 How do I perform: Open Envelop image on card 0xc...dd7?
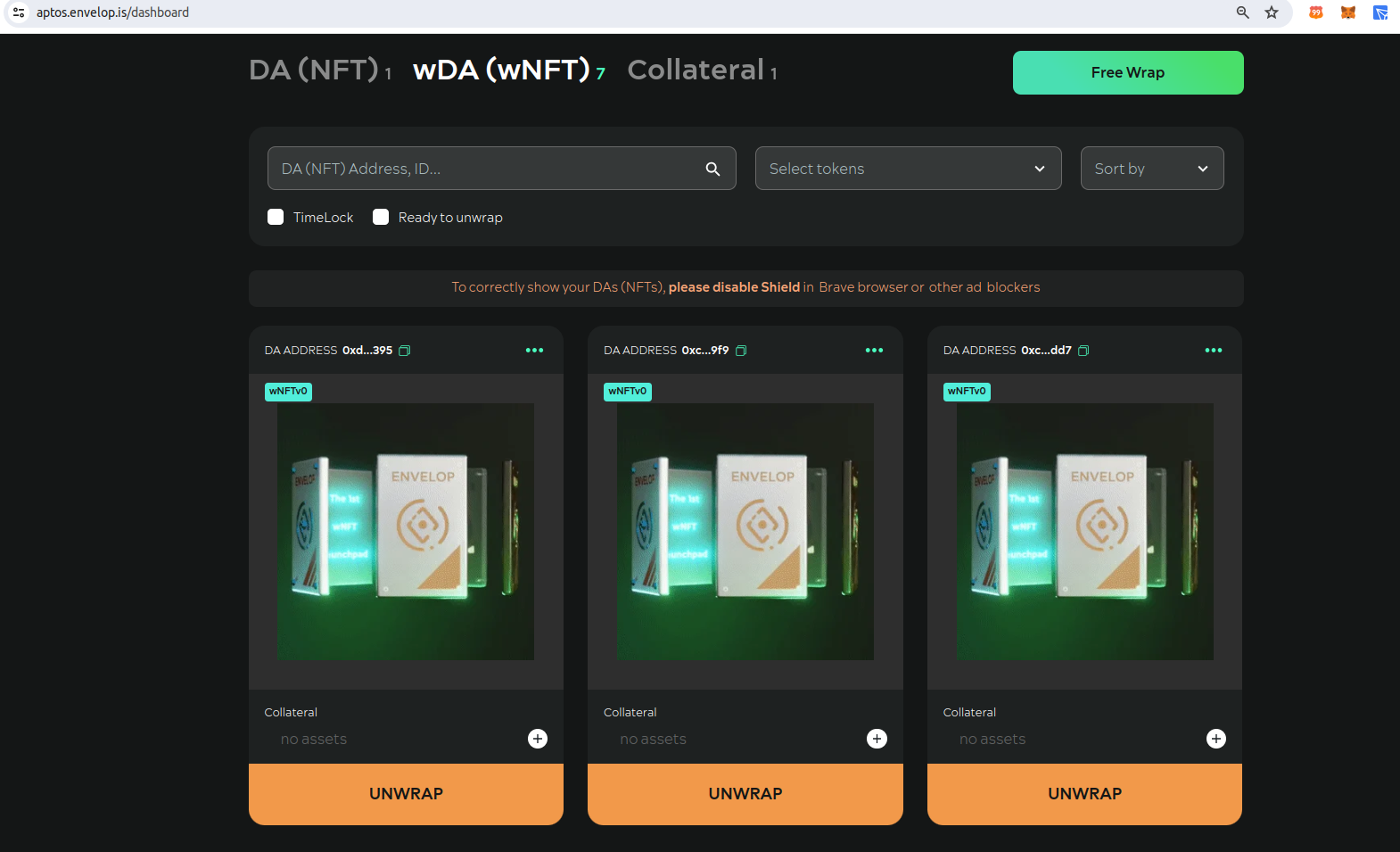[1085, 532]
